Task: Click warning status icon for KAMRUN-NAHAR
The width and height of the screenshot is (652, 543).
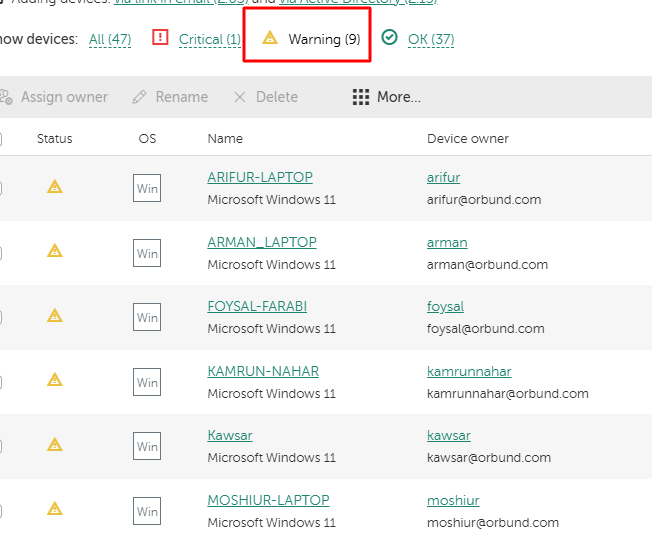Action: [55, 380]
